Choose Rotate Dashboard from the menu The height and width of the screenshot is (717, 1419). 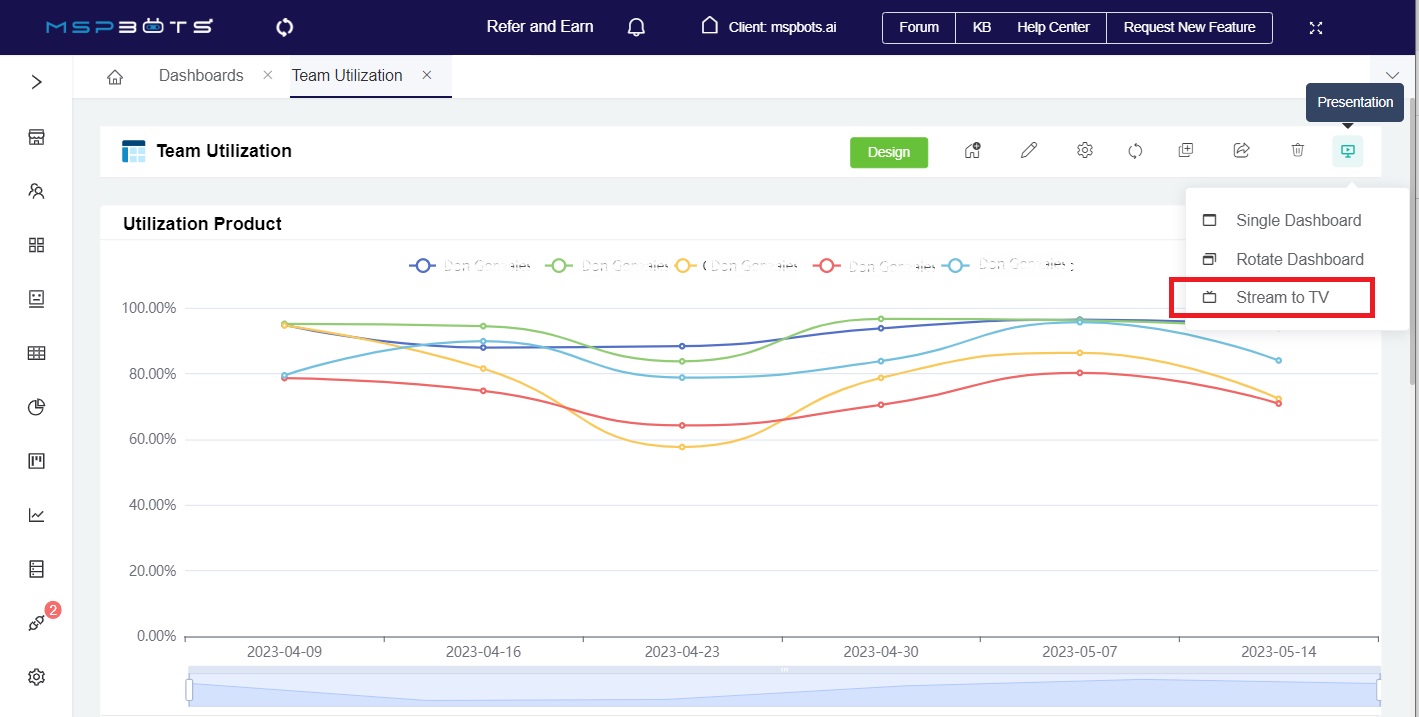tap(1299, 259)
